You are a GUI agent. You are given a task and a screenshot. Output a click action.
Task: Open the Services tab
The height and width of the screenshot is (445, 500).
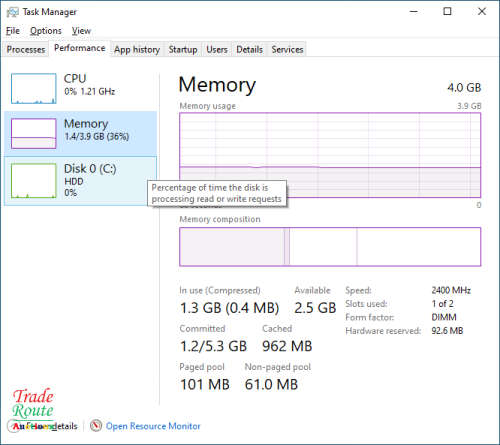click(x=287, y=49)
